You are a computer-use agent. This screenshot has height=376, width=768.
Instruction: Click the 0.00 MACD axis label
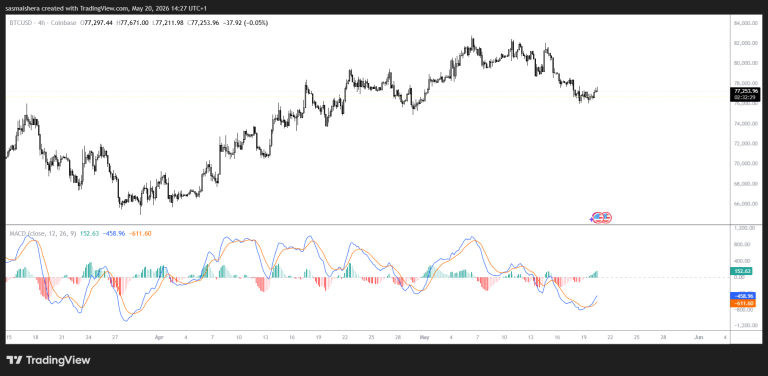tap(739, 277)
